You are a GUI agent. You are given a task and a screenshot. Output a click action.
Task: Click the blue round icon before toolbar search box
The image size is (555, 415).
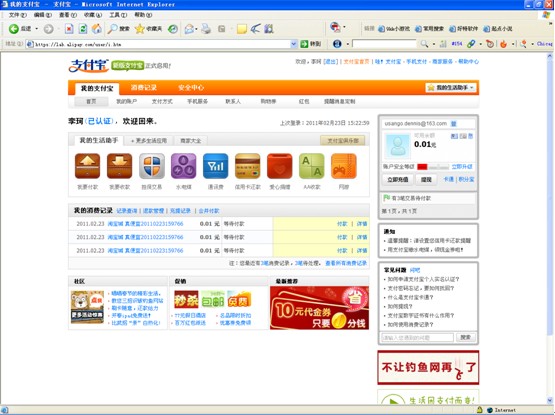[x=337, y=44]
